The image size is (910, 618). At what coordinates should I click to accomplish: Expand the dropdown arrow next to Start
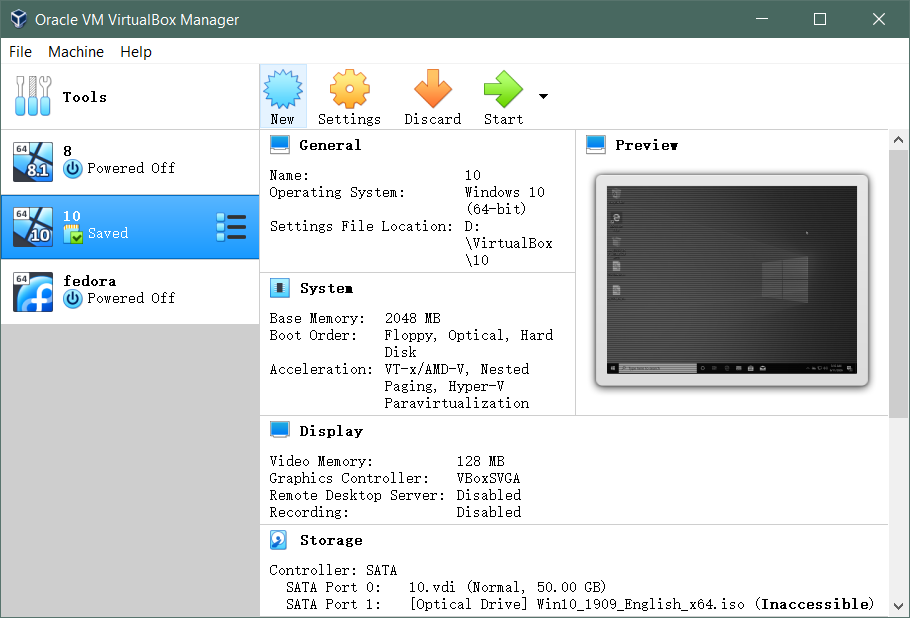tap(543, 96)
